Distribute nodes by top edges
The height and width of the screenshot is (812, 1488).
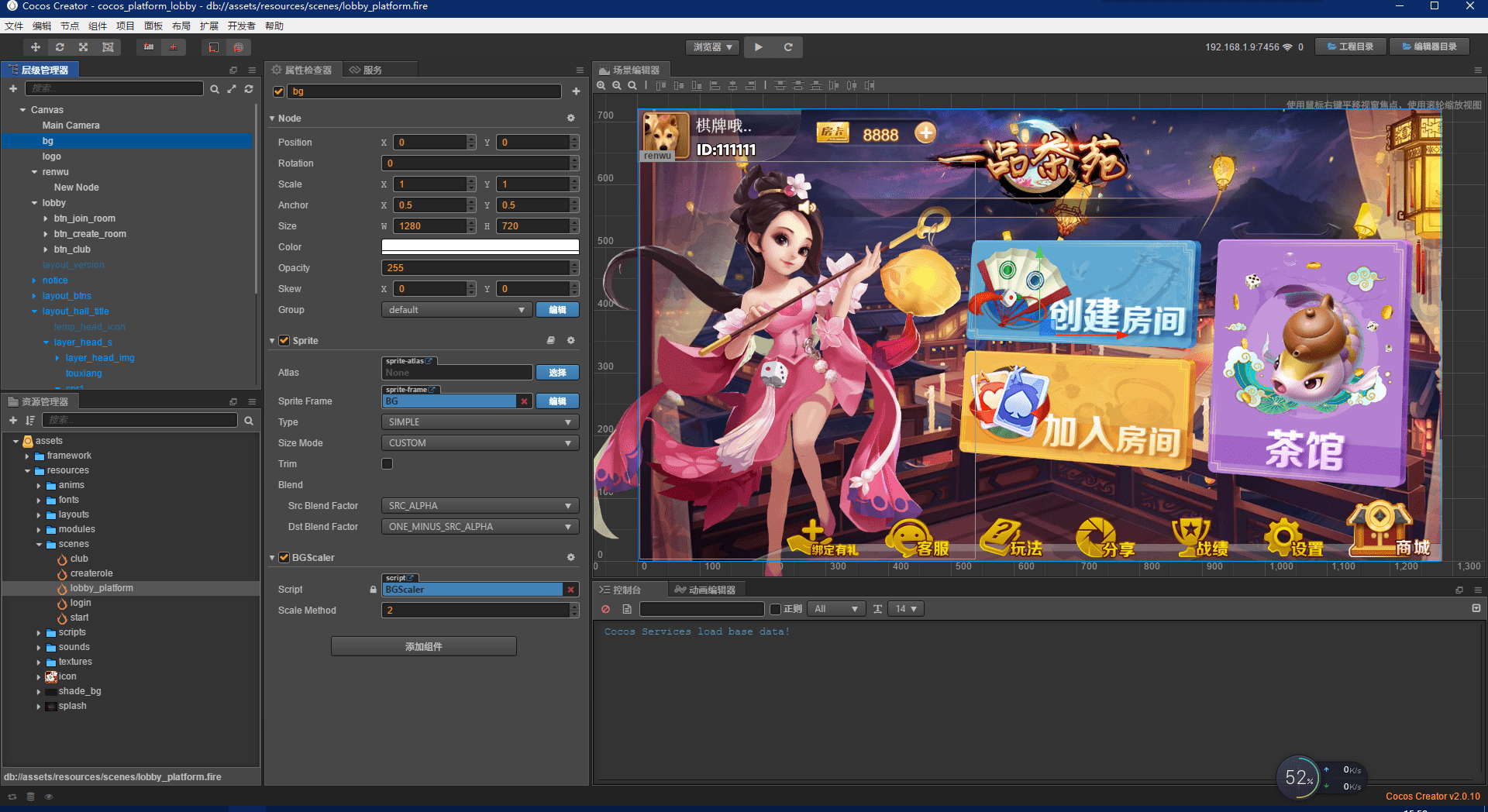(x=780, y=85)
